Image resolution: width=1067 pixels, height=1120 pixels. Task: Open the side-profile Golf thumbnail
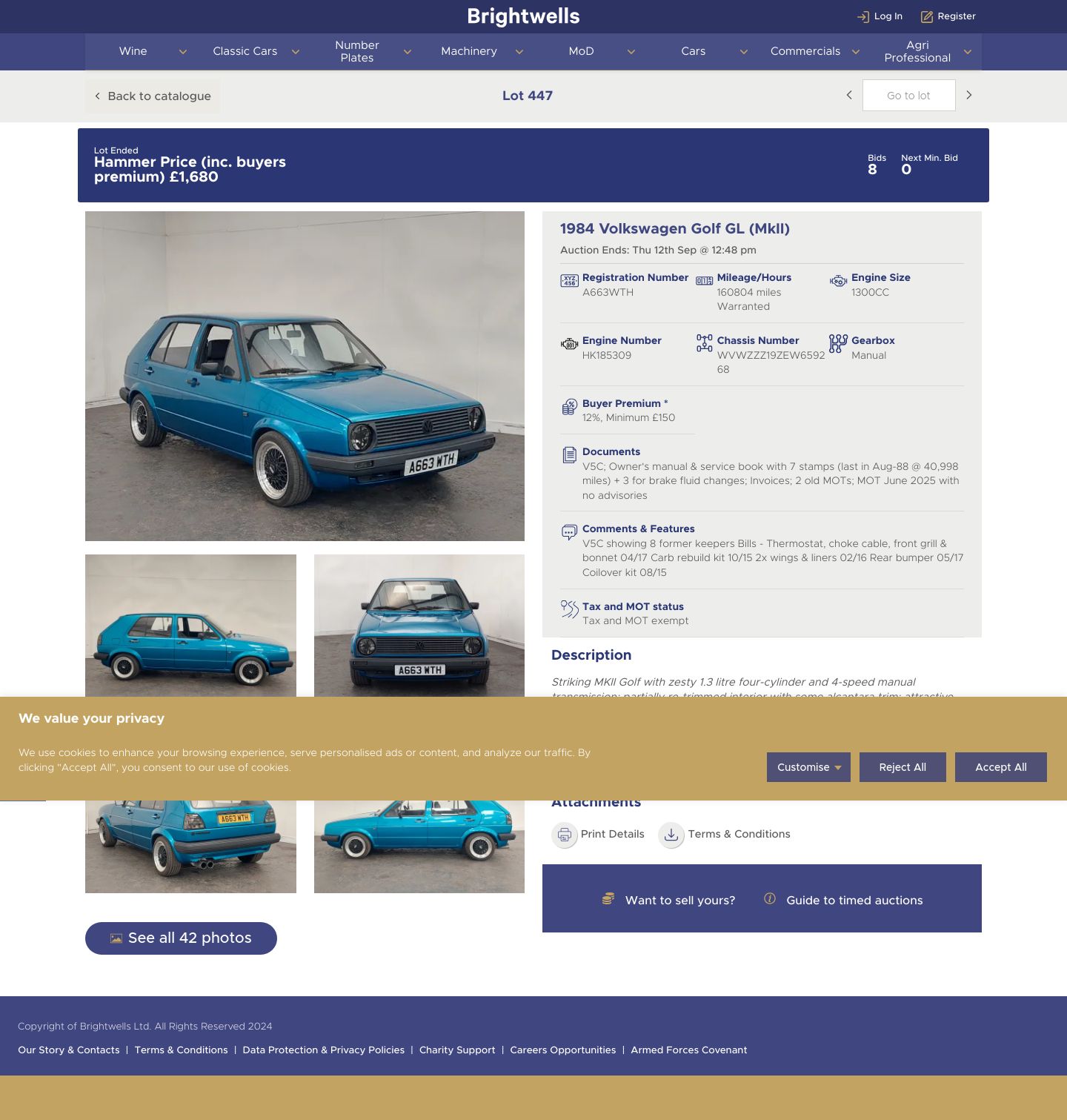190,626
